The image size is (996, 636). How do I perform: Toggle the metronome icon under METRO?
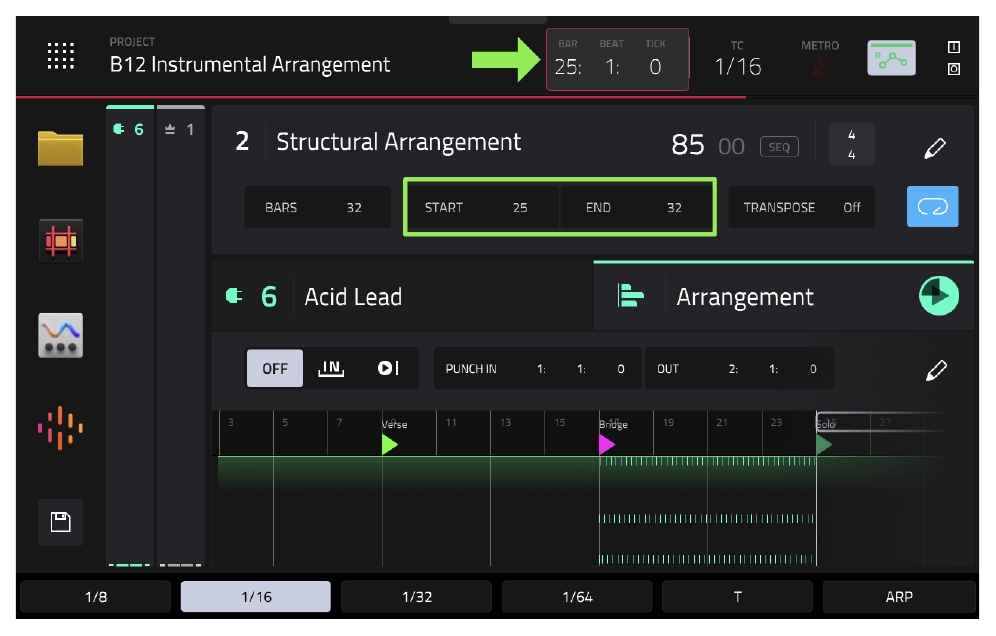tap(819, 66)
